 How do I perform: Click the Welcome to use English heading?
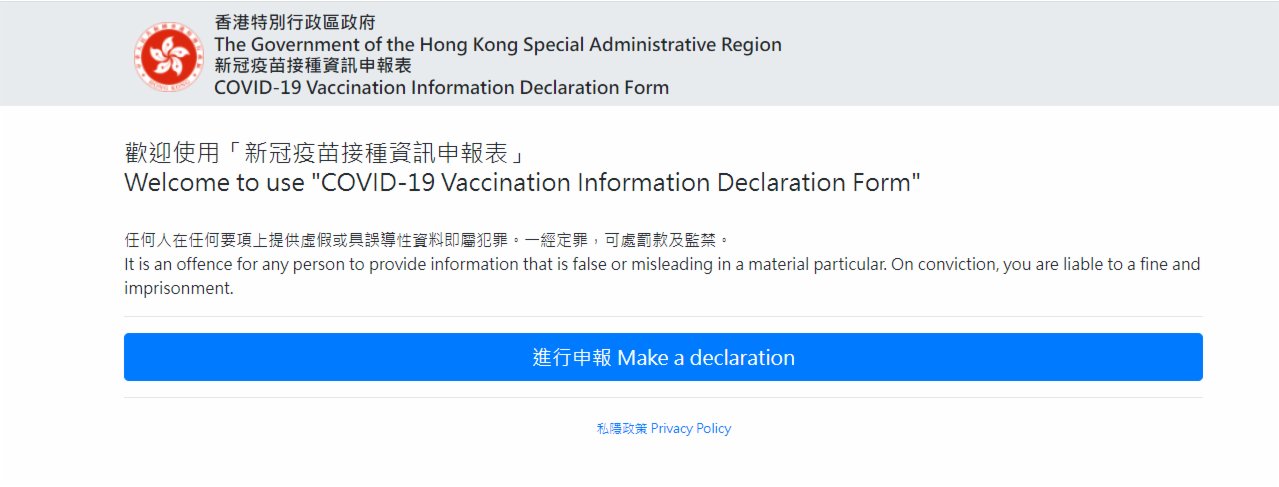(522, 184)
